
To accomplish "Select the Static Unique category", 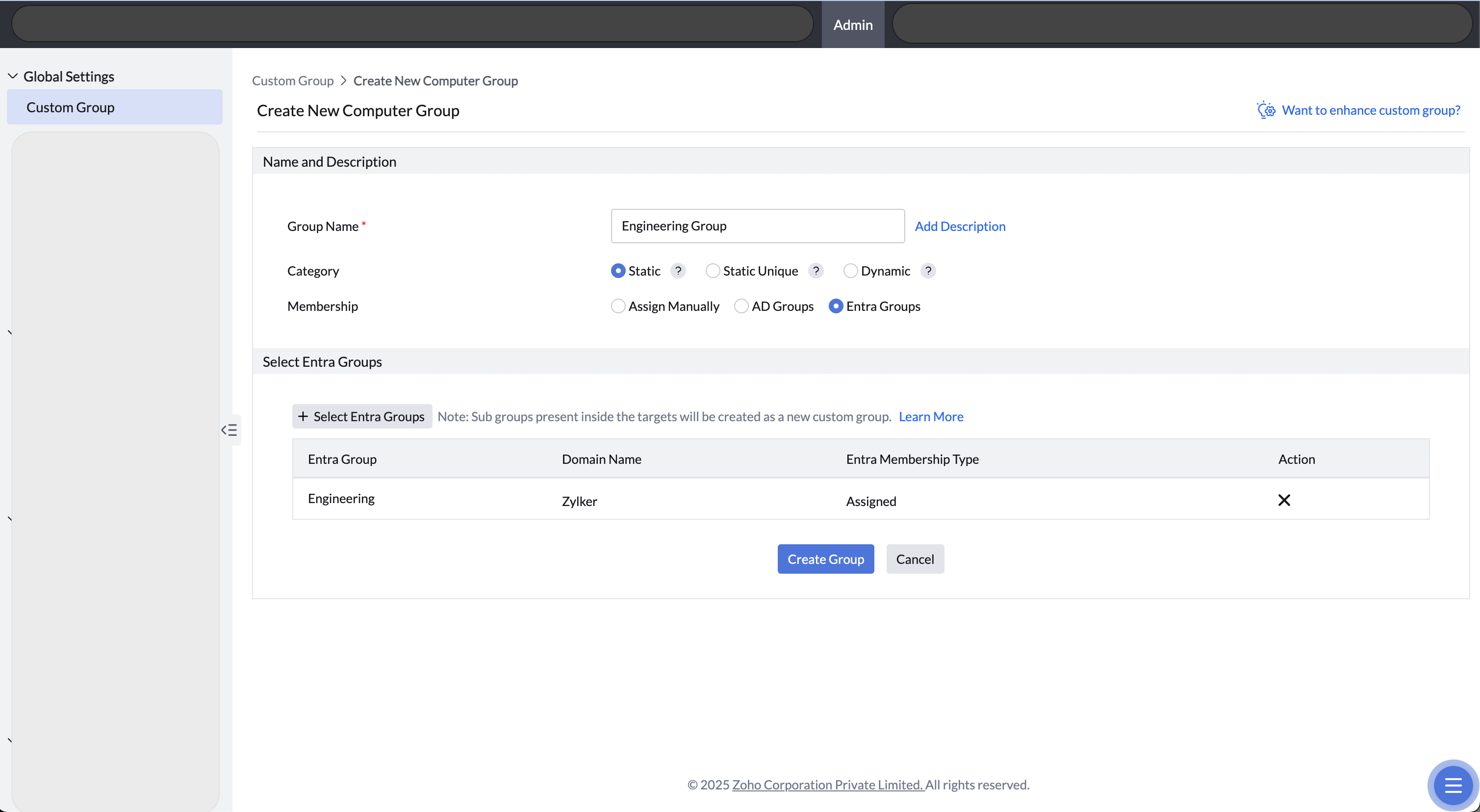I will (713, 271).
